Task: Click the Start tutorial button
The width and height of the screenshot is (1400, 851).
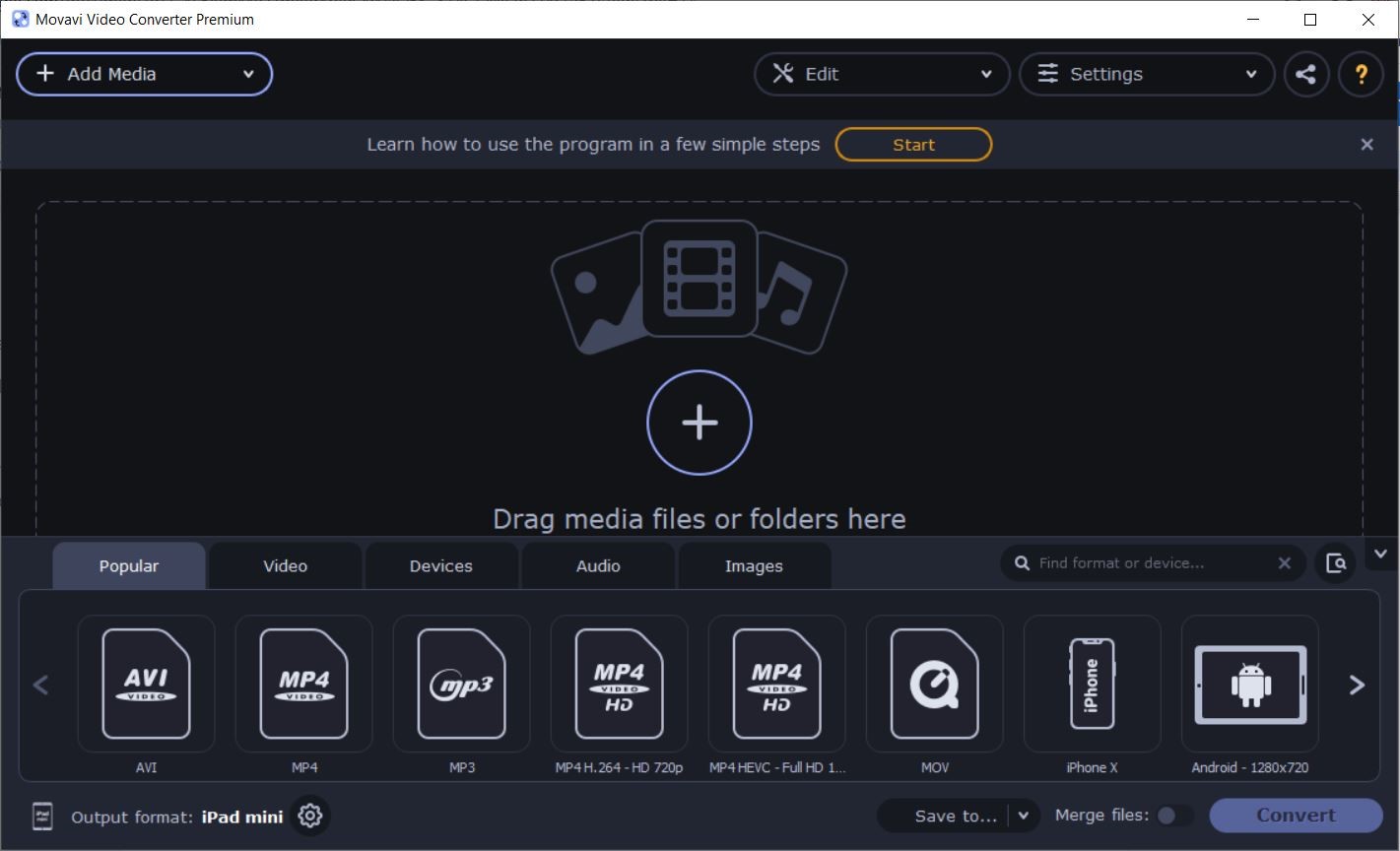Action: pyautogui.click(x=913, y=144)
